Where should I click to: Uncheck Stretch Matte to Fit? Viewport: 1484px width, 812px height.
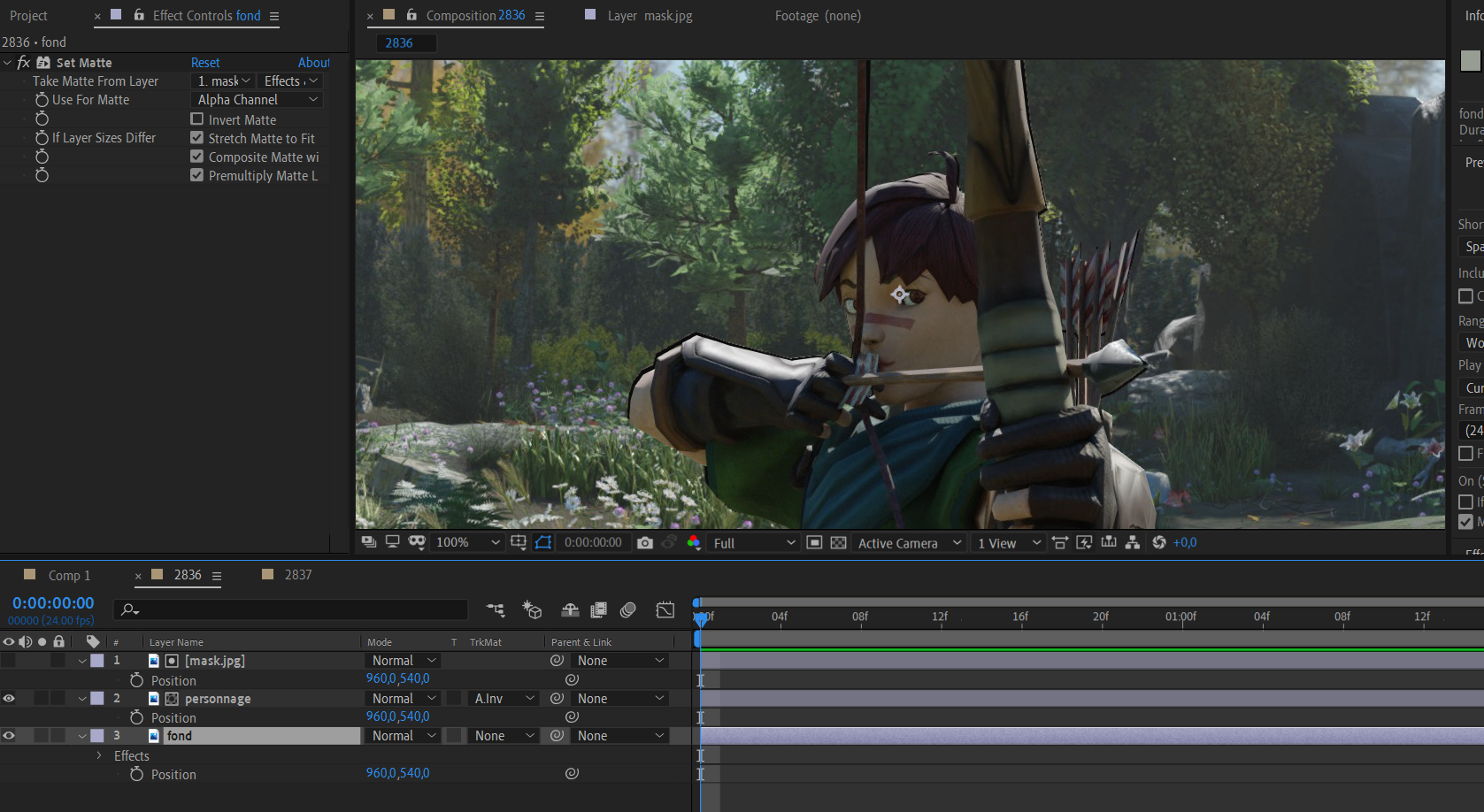click(x=196, y=138)
